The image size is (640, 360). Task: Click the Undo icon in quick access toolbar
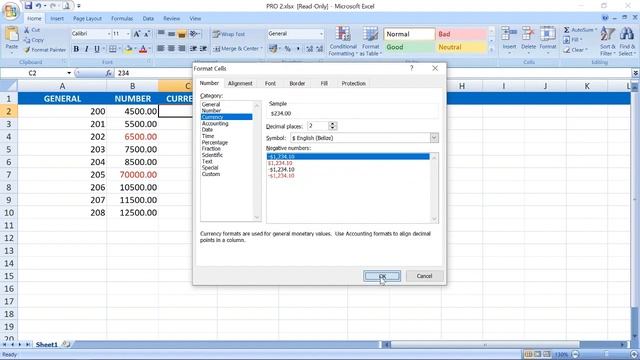pyautogui.click(x=38, y=6)
